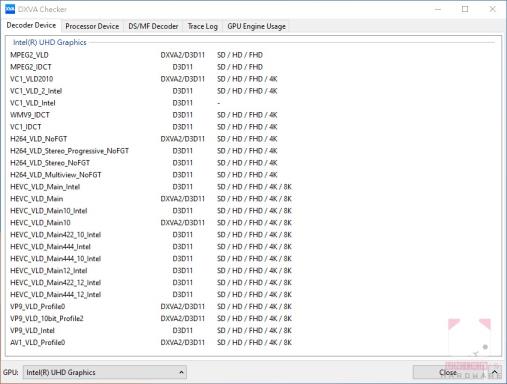Image resolution: width=507 pixels, height=384 pixels.
Task: Select the VC1_VLD_Intel entry
Action: click(33, 103)
